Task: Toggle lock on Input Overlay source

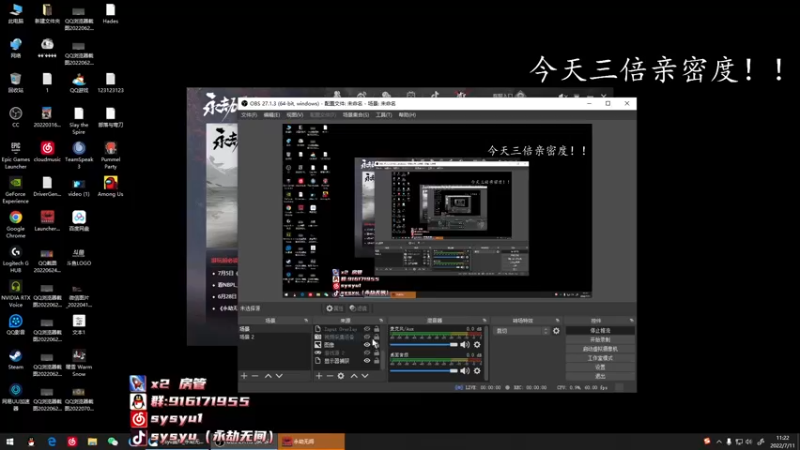Action: click(377, 329)
